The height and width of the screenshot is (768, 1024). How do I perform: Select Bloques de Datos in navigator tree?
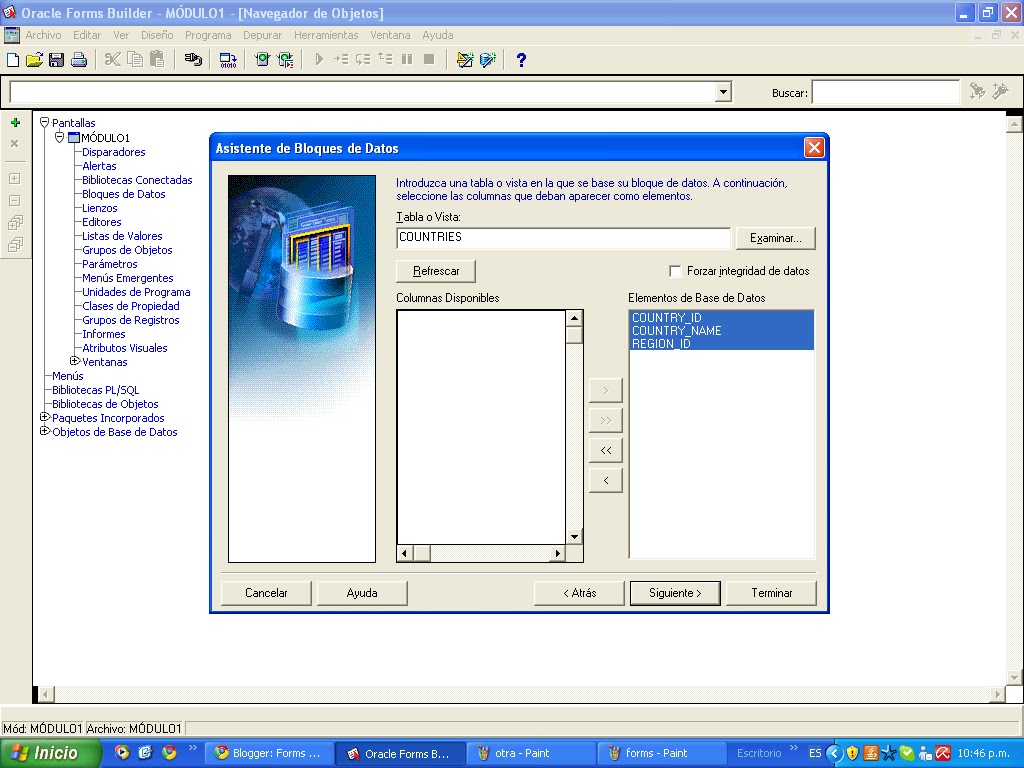tap(123, 194)
